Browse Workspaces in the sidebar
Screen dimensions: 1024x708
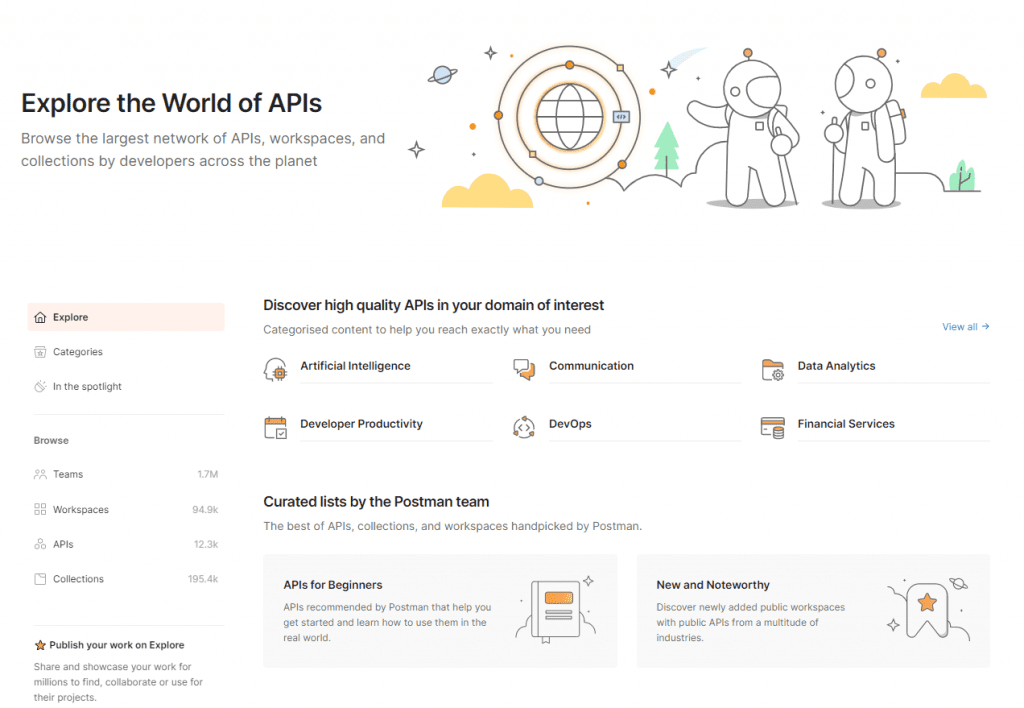coord(126,509)
